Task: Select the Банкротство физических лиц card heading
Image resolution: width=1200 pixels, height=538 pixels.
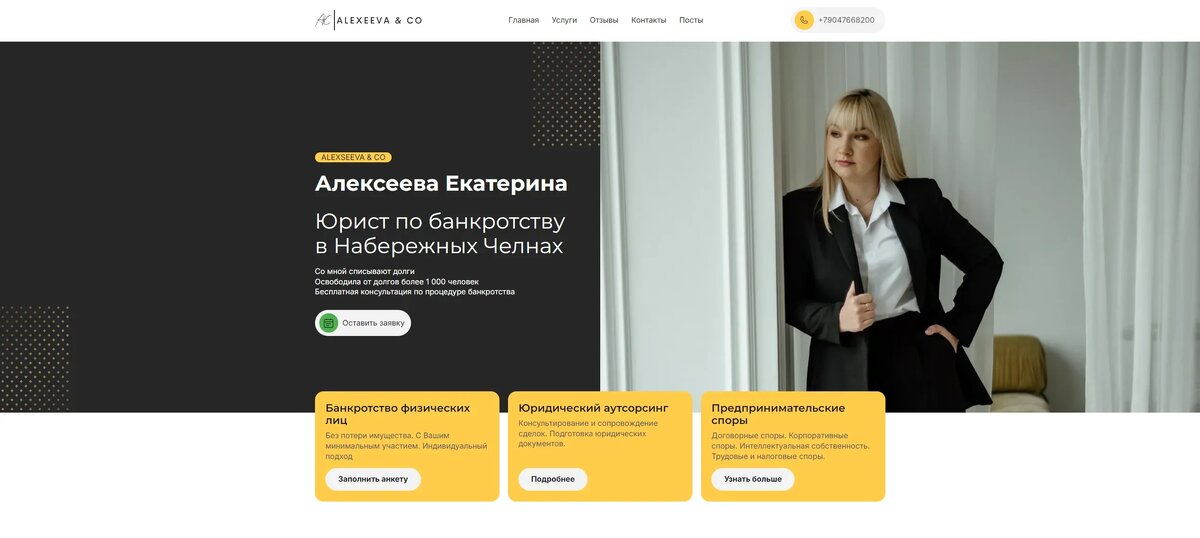Action: (x=398, y=414)
